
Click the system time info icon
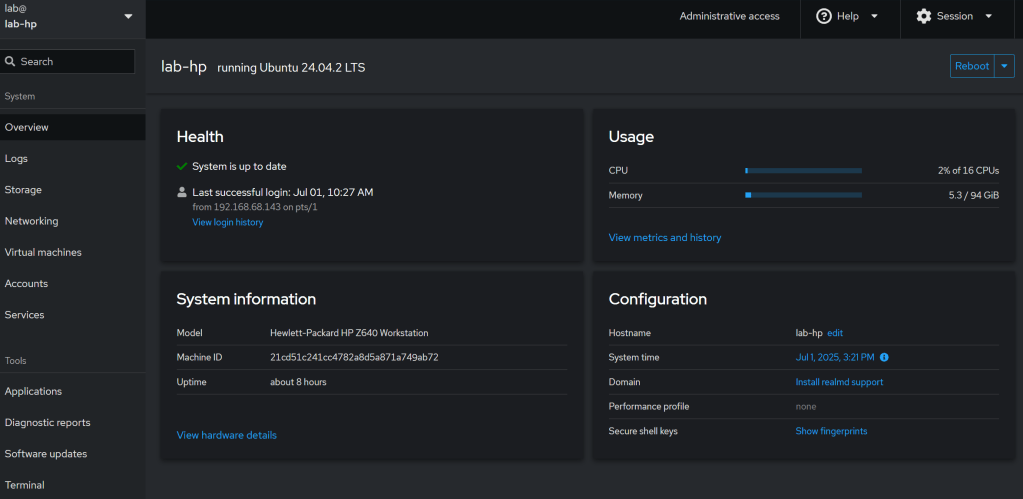click(x=884, y=357)
